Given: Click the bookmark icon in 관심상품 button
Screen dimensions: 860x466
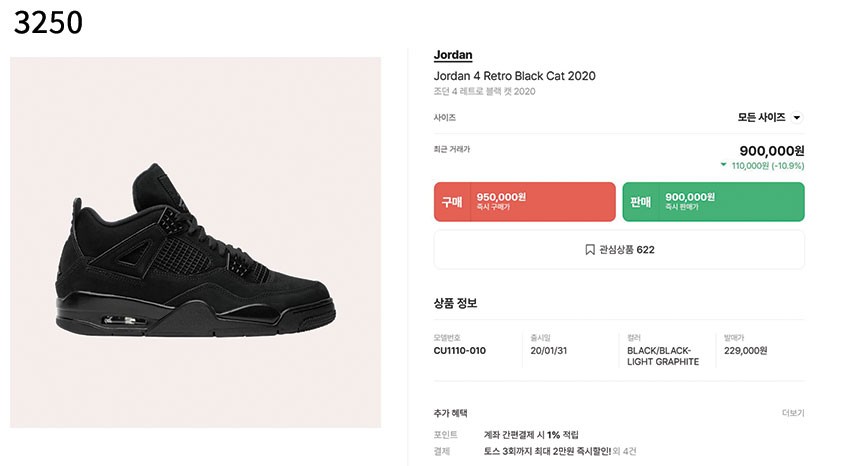Looking at the screenshot, I should point(590,250).
